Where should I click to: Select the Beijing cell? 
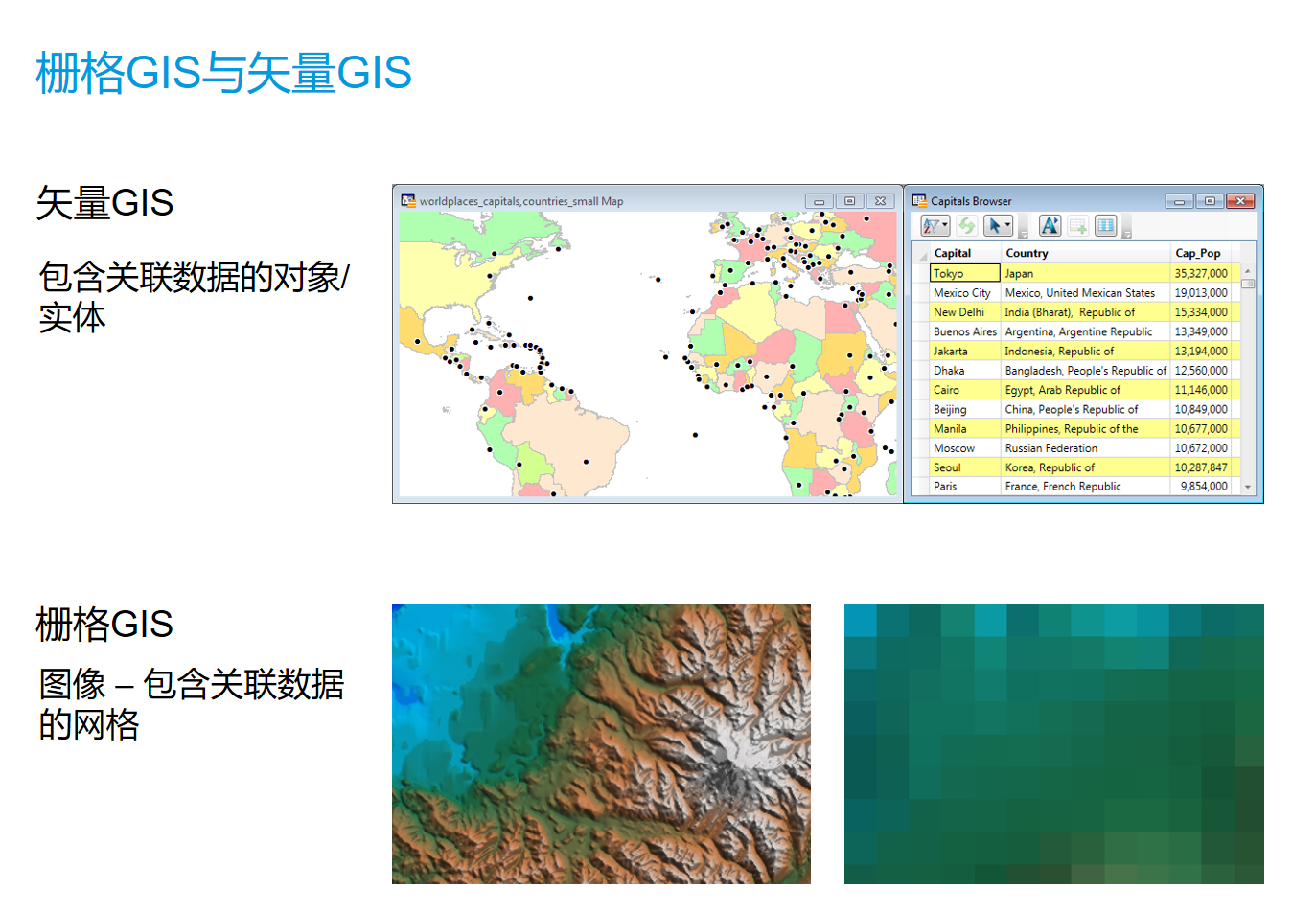pyautogui.click(x=964, y=409)
